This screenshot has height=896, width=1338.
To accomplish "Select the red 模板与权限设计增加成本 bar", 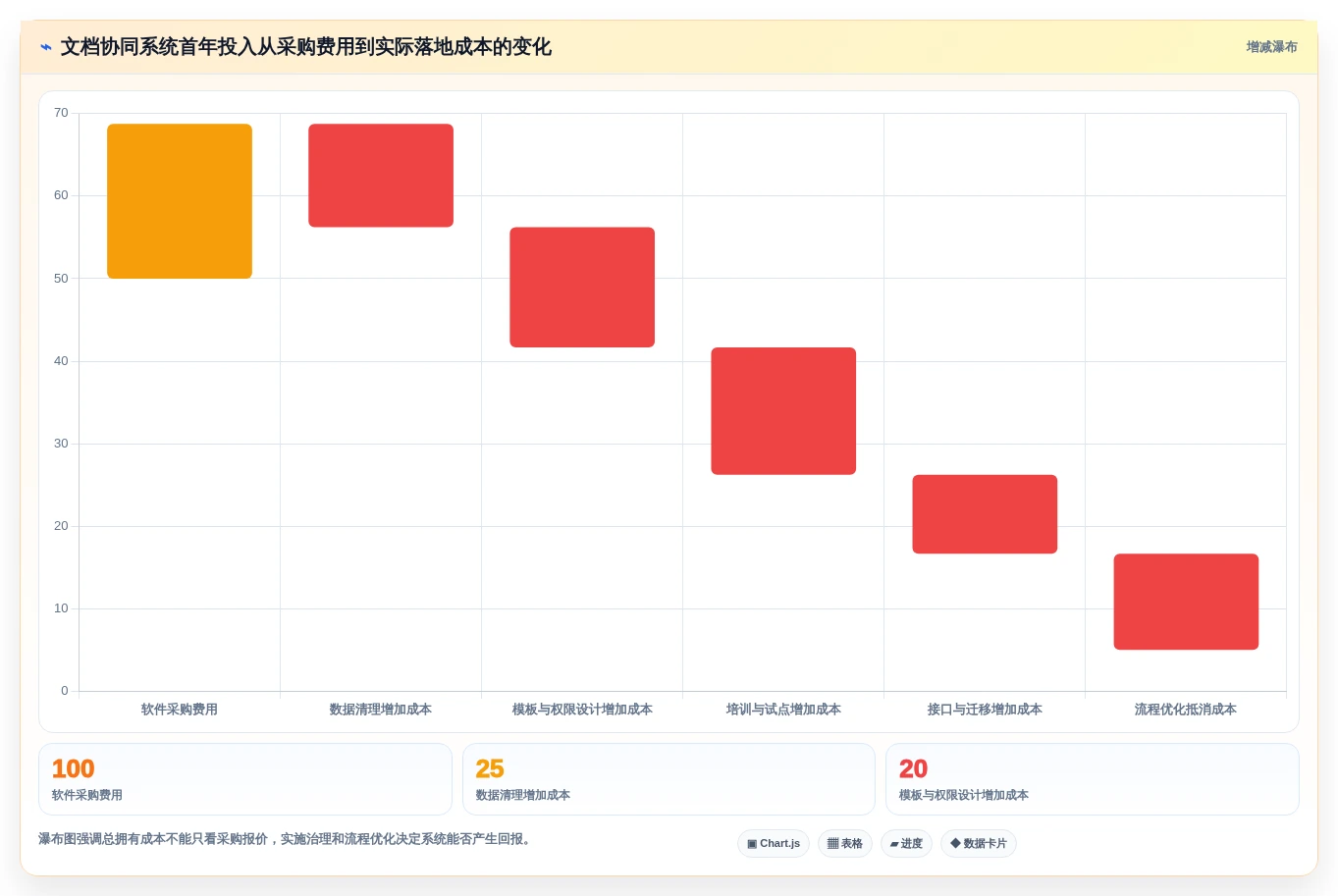I will (582, 288).
